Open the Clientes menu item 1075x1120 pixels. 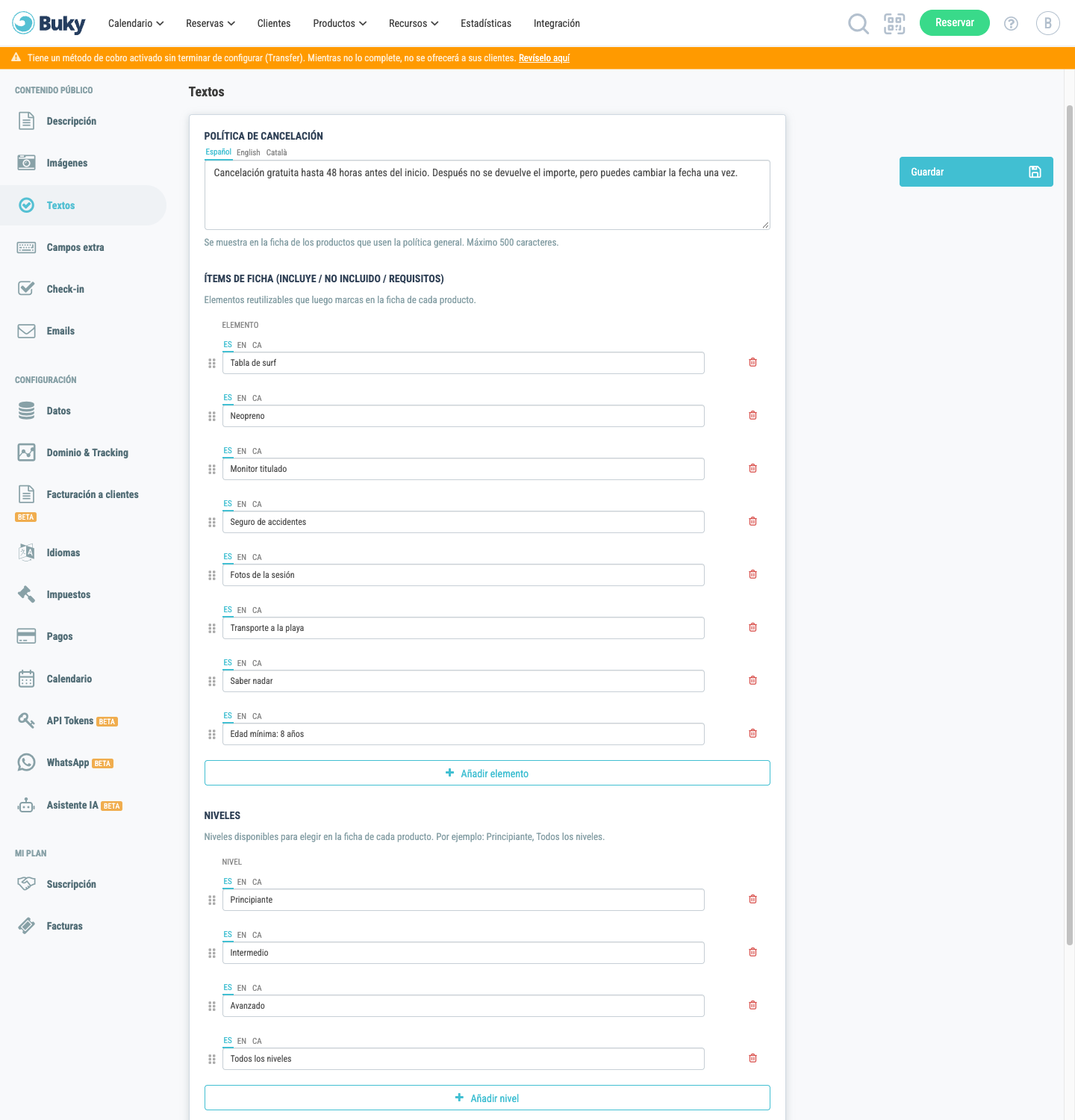(274, 23)
